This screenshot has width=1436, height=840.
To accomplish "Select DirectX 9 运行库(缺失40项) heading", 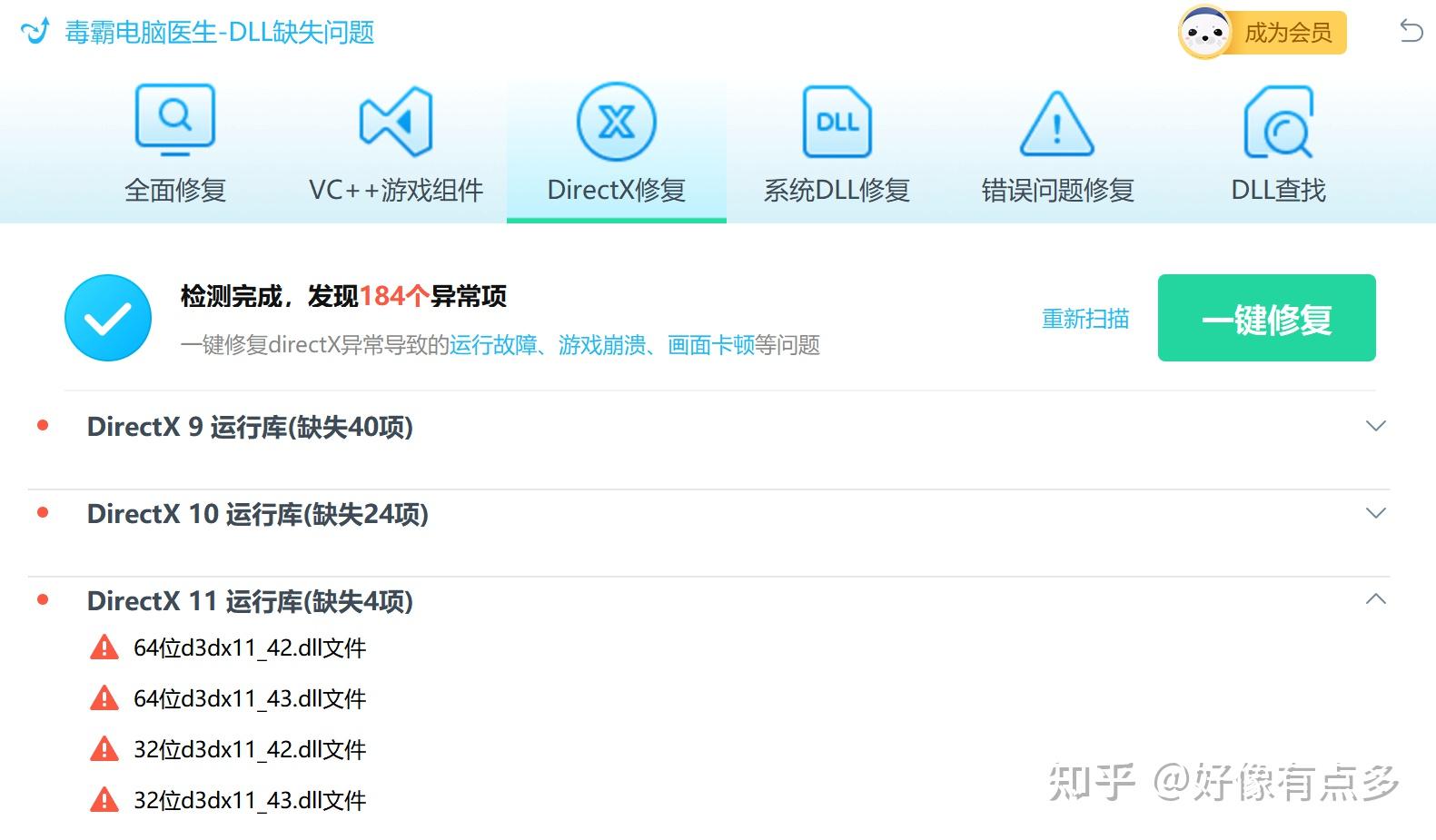I will pyautogui.click(x=250, y=427).
